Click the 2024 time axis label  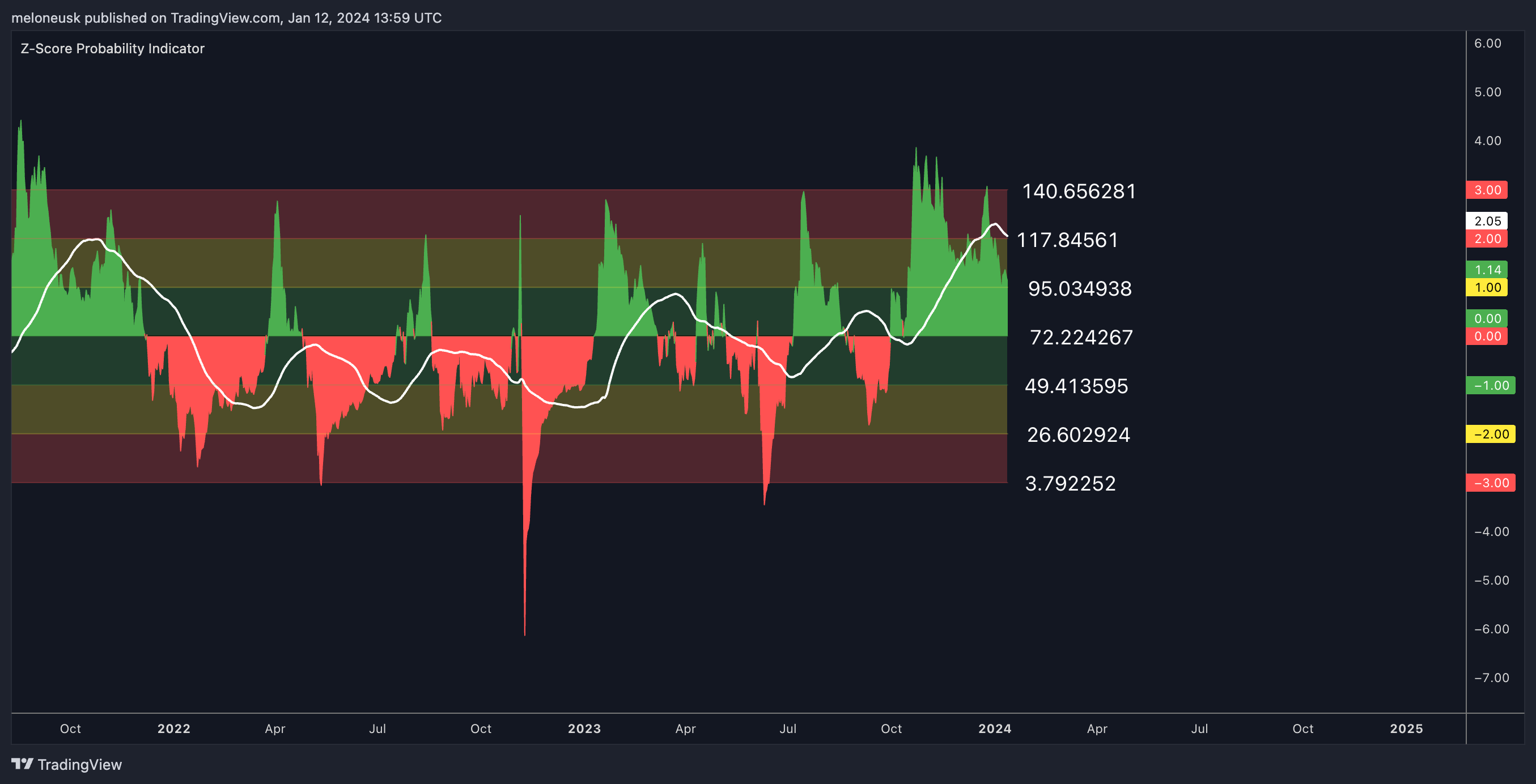click(x=995, y=729)
